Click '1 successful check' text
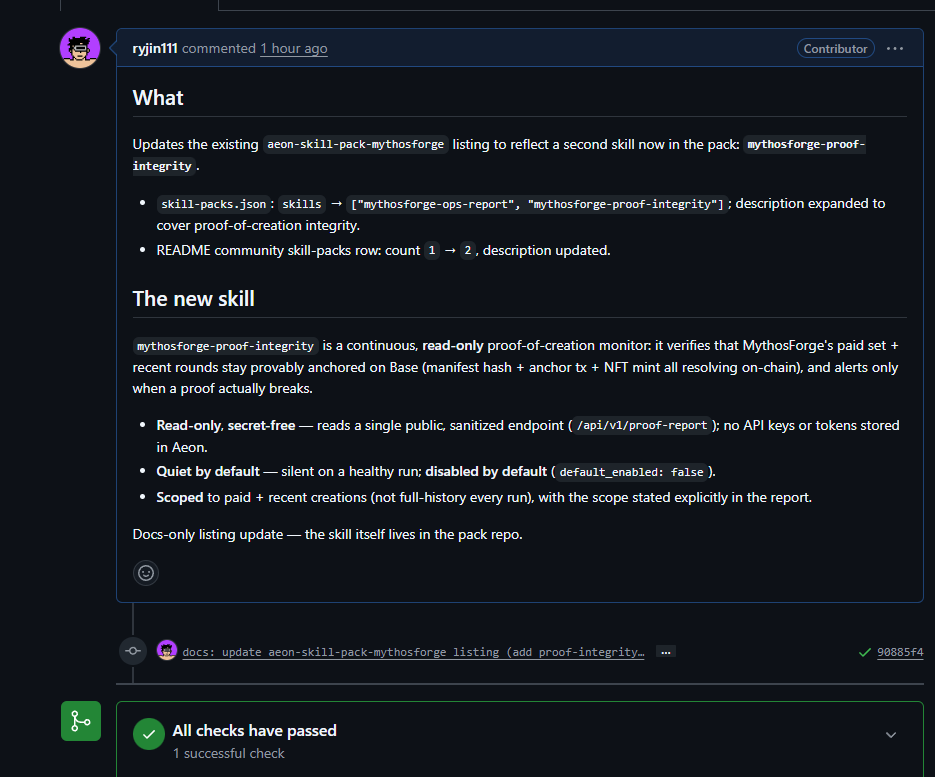Screen dimensions: 935x777 pyautogui.click(x=229, y=754)
